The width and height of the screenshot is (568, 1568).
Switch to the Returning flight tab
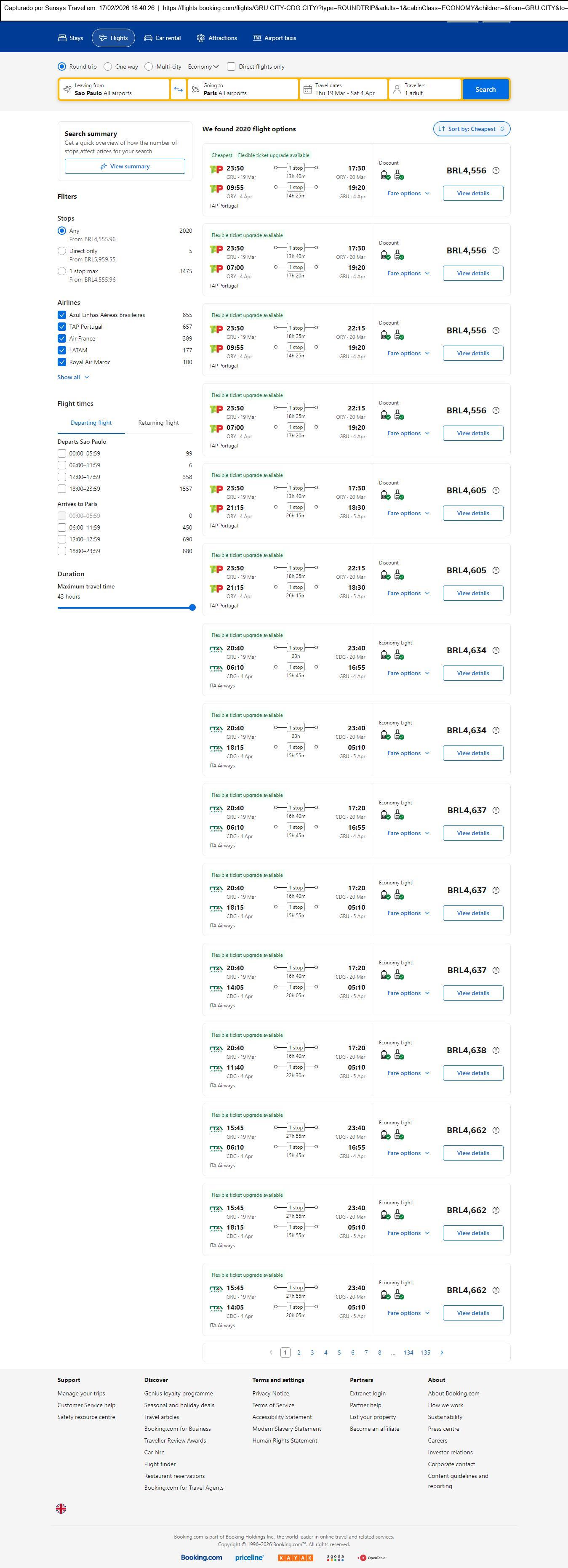pyautogui.click(x=158, y=423)
